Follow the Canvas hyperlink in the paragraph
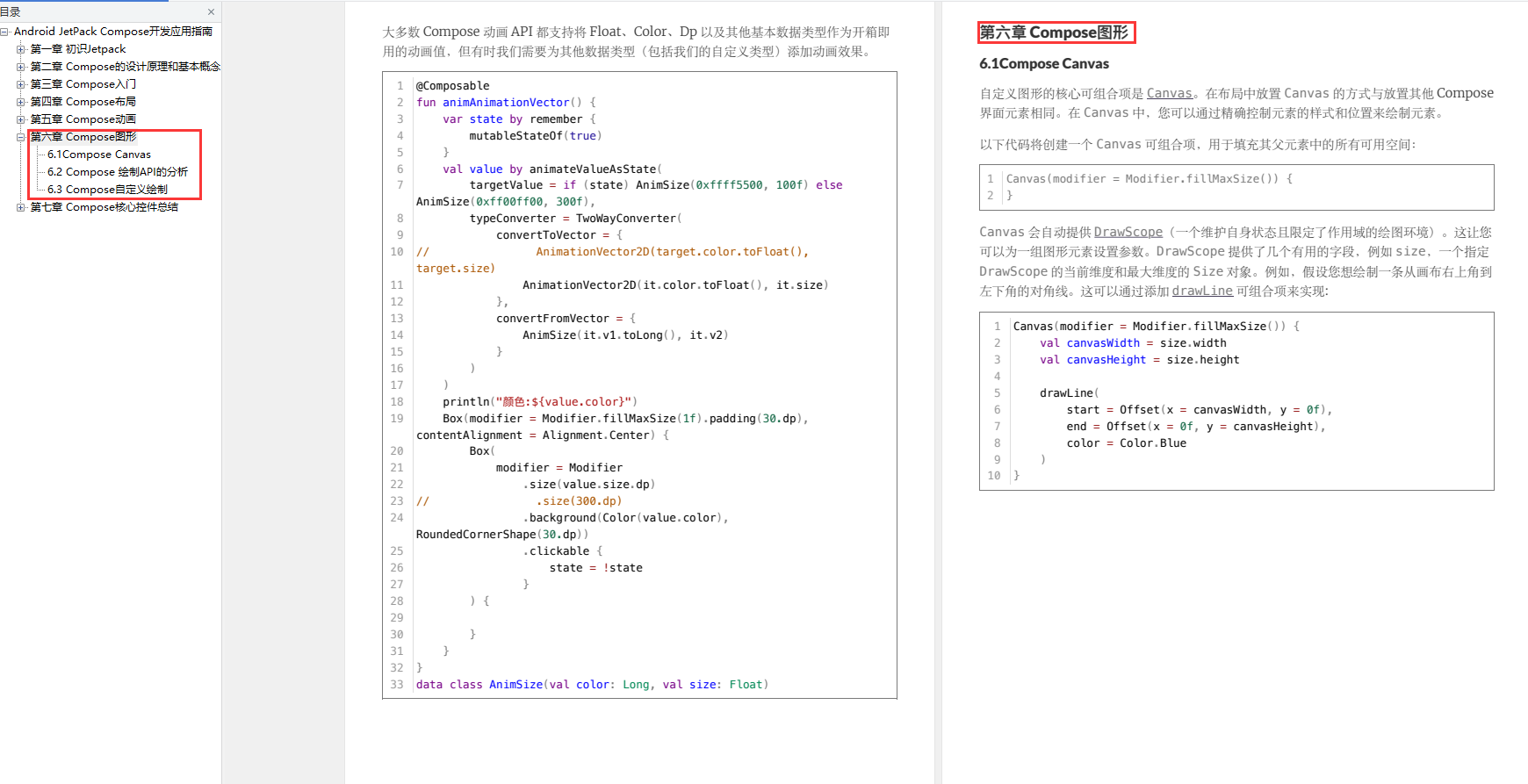This screenshot has width=1528, height=784. click(1170, 93)
